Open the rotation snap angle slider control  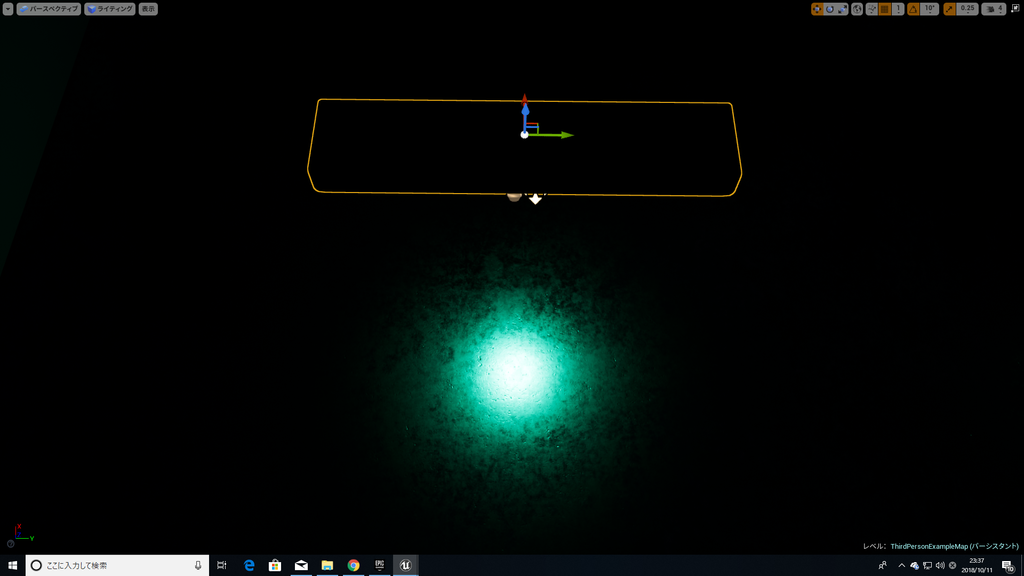click(x=929, y=12)
